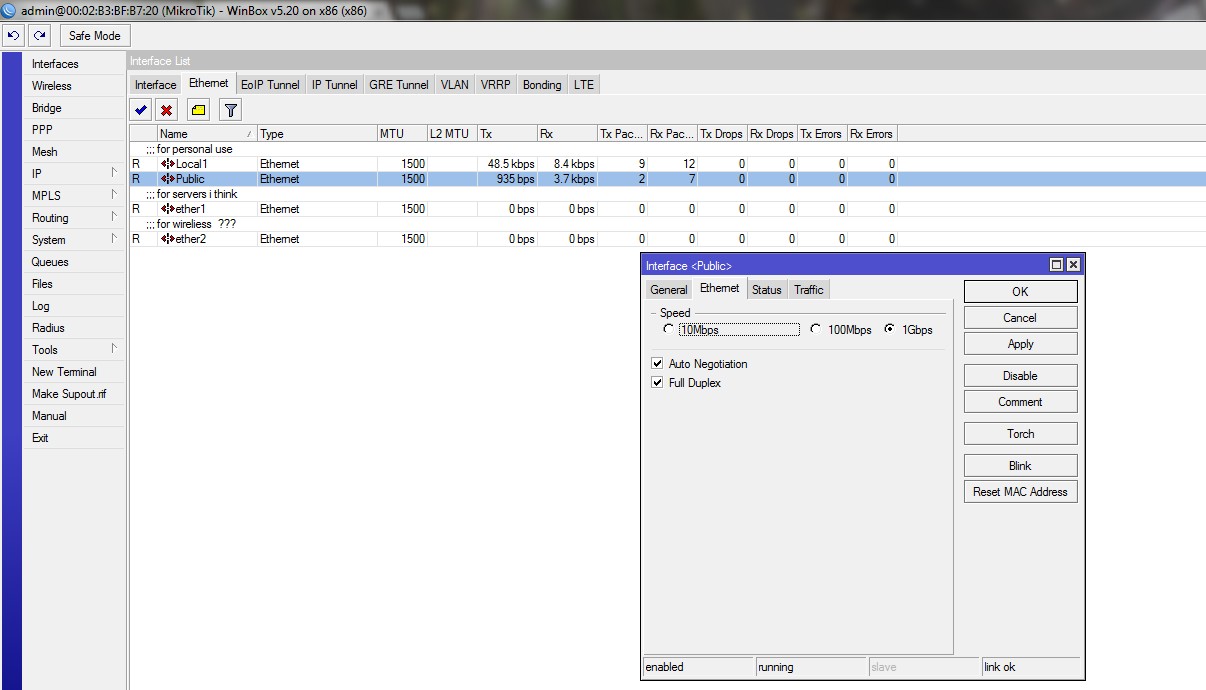
Task: Click the ether1 interface icon
Action: pyautogui.click(x=167, y=209)
